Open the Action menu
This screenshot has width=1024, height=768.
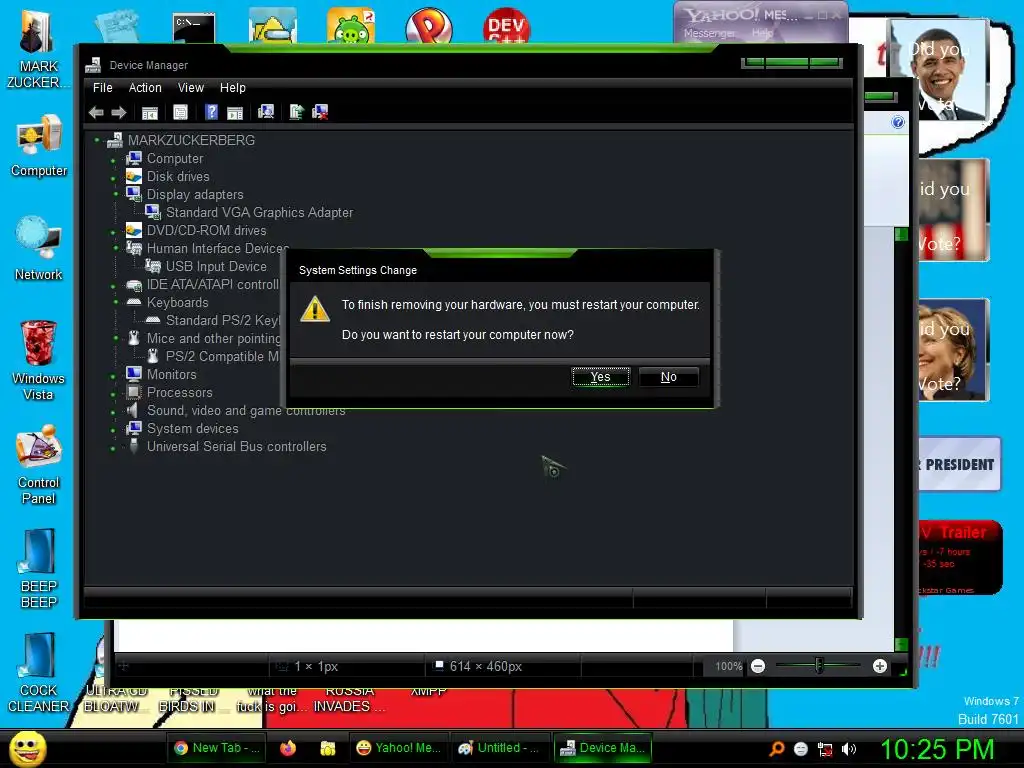(x=145, y=88)
